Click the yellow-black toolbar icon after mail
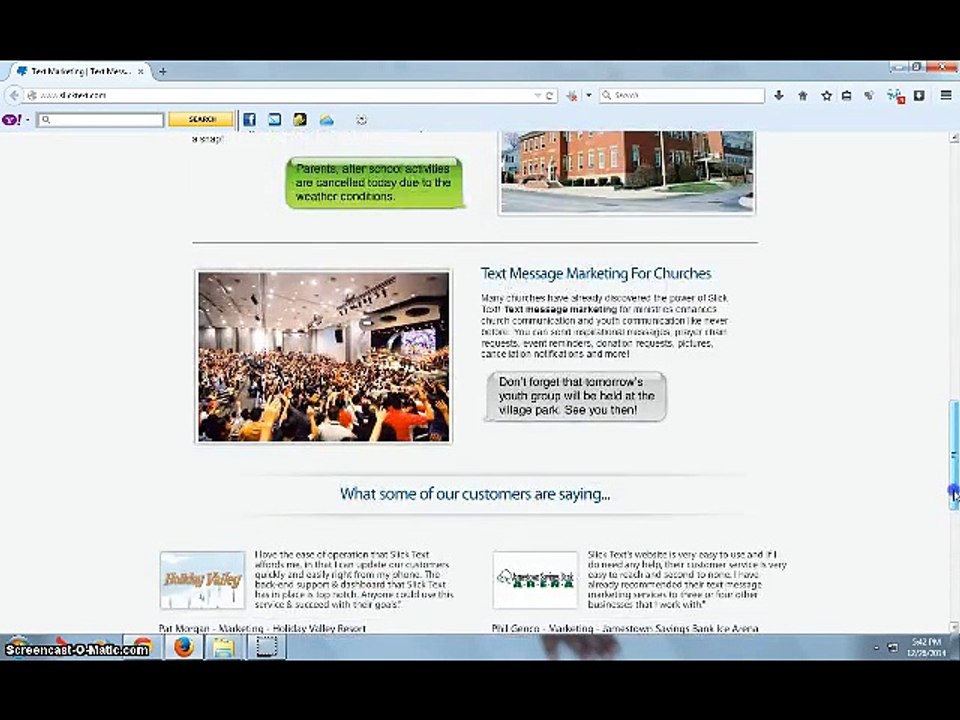Image resolution: width=960 pixels, height=720 pixels. [x=299, y=119]
